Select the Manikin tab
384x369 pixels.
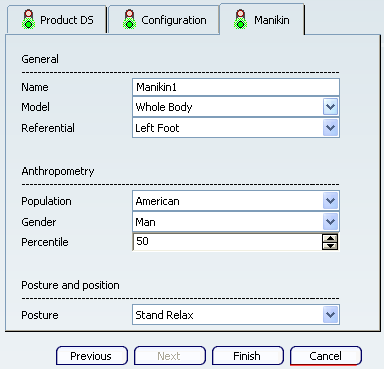click(262, 19)
